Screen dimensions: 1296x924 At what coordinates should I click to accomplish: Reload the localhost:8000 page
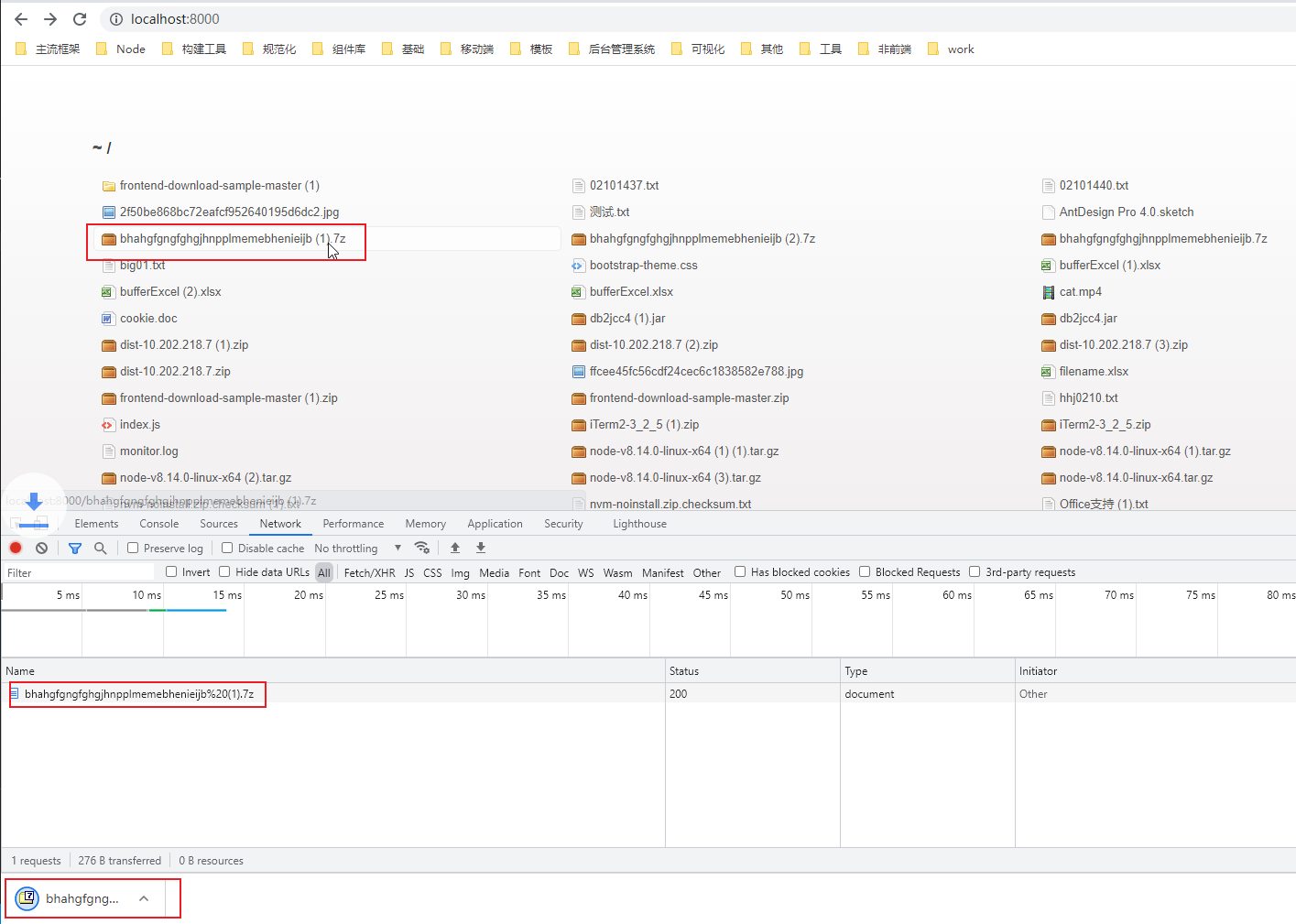click(x=80, y=19)
